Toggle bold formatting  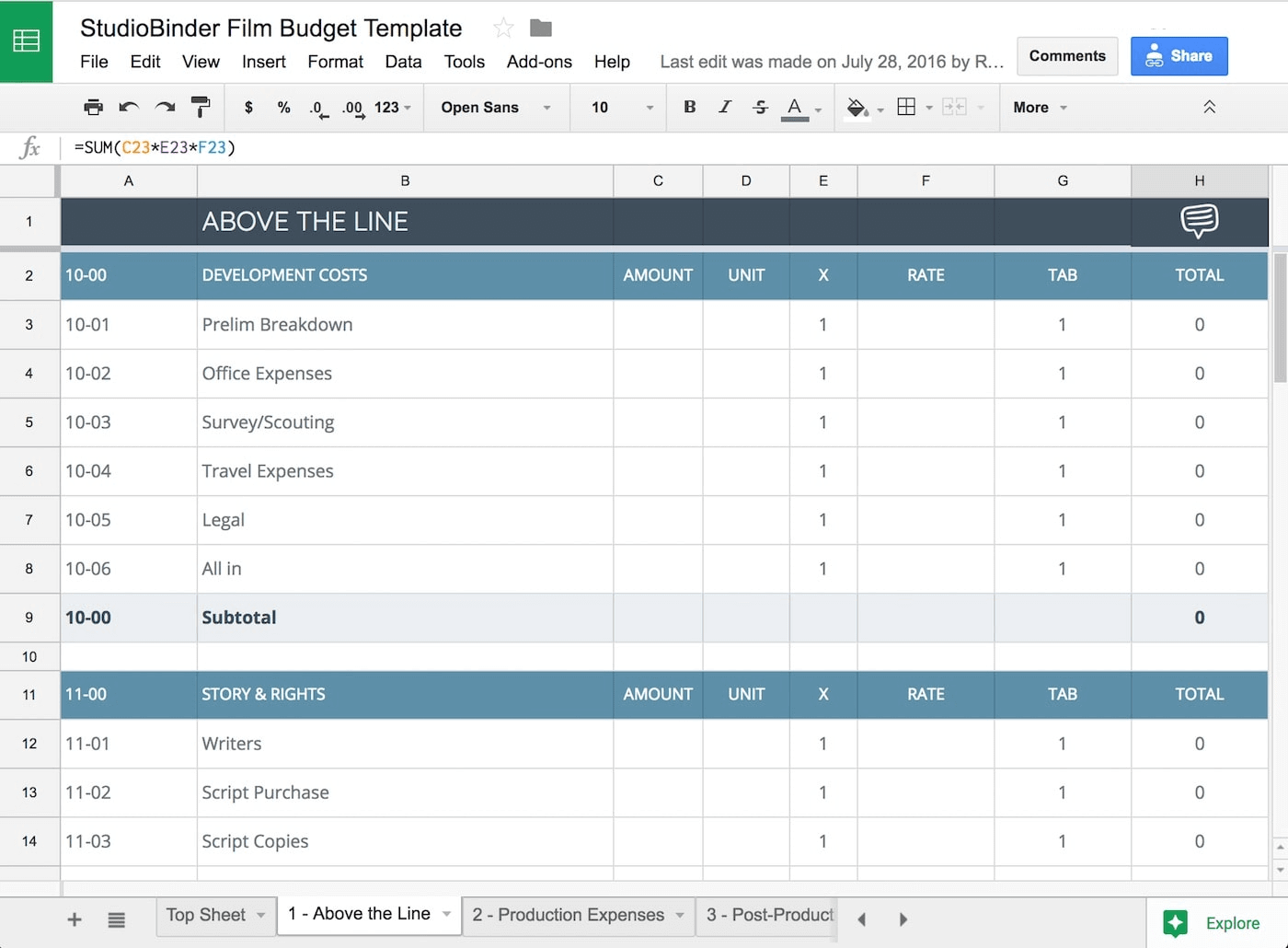click(x=689, y=107)
